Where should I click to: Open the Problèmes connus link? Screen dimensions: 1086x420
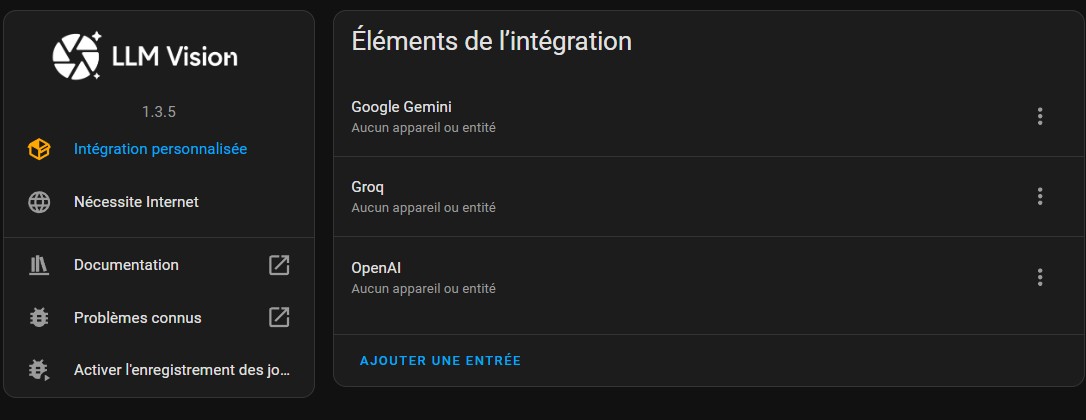[137, 318]
